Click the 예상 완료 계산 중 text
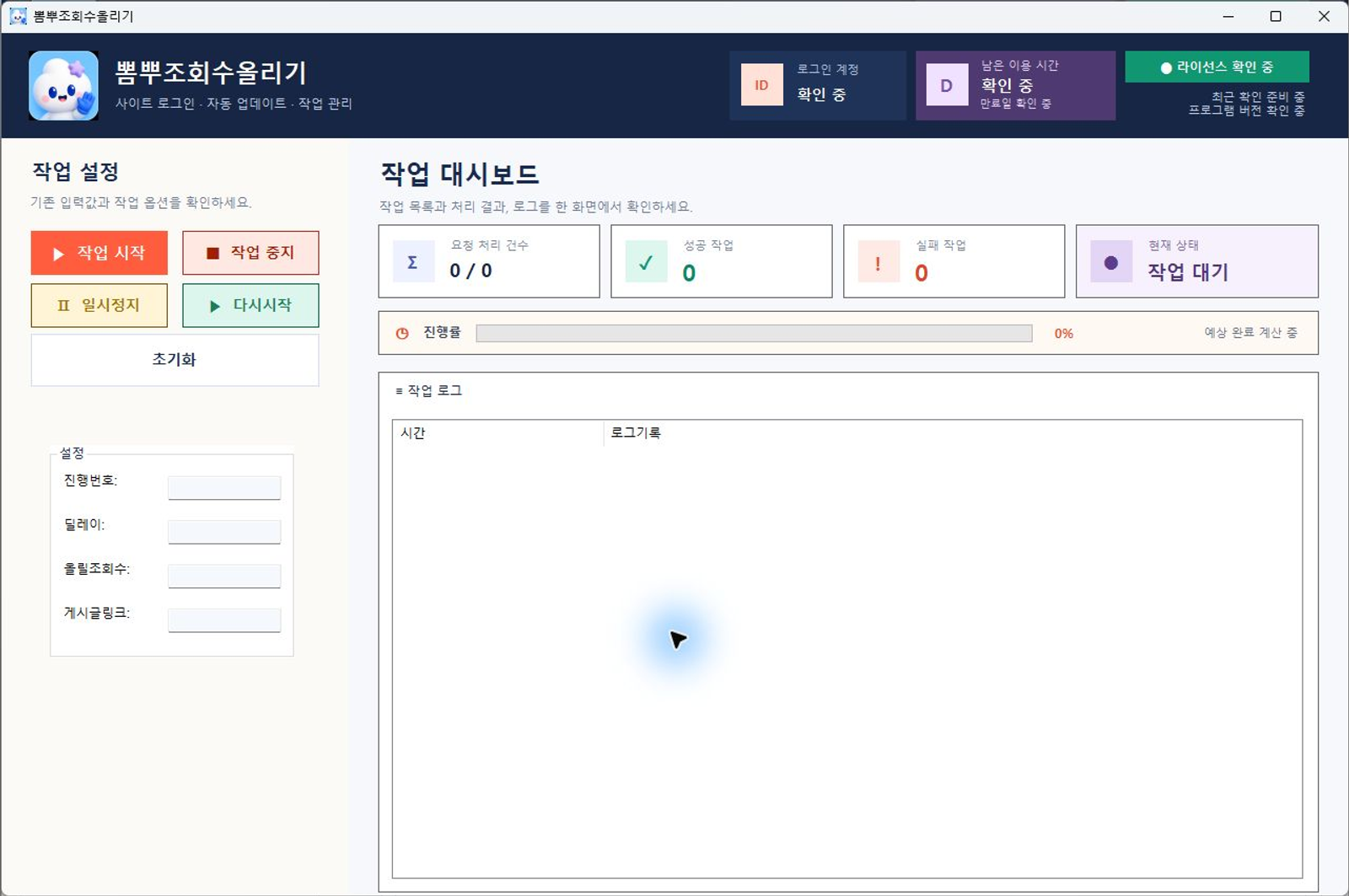The image size is (1349, 896). click(1251, 333)
